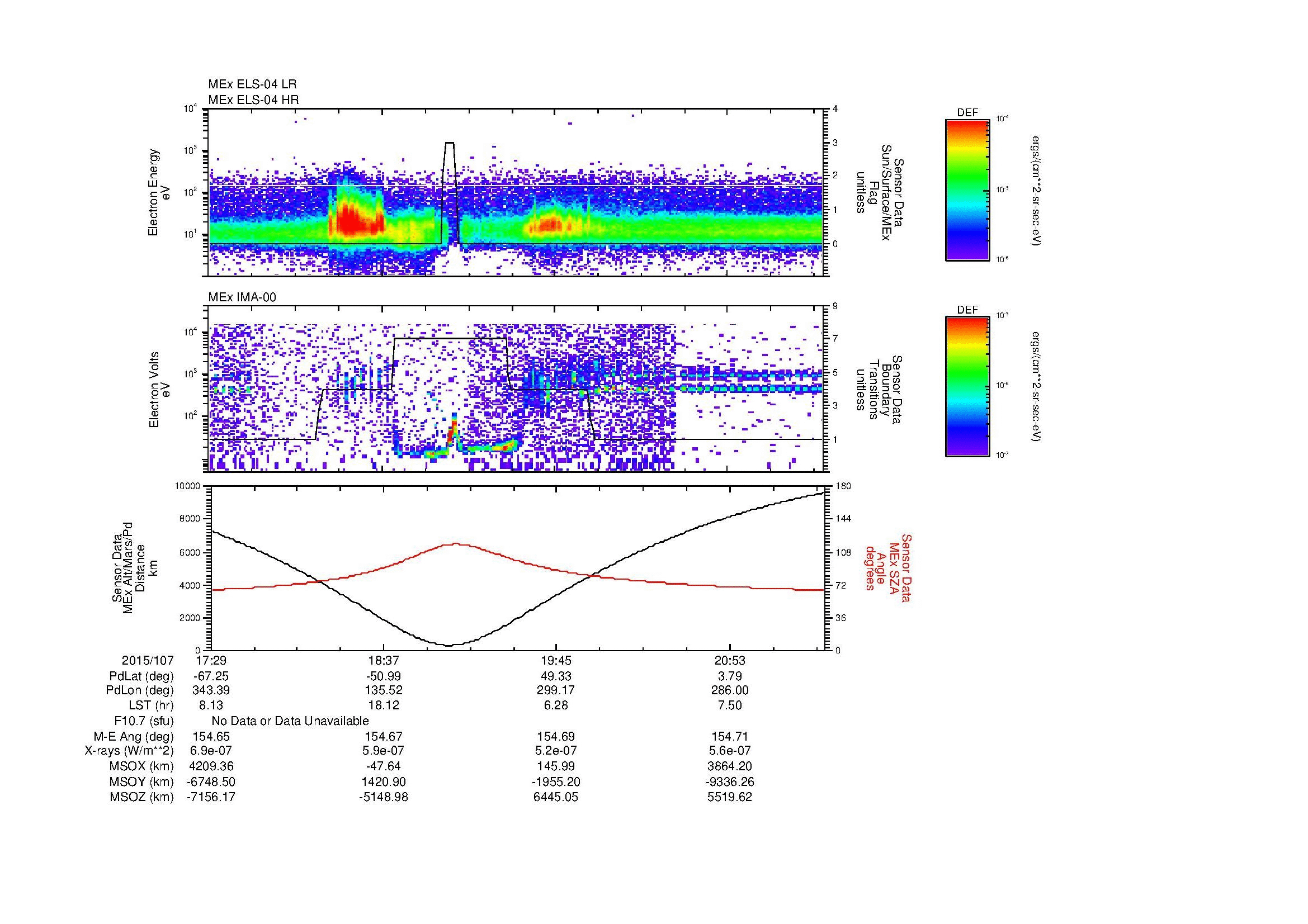The image size is (1308, 924).
Task: Click the PdLat value '3.79'
Action: 730,676
